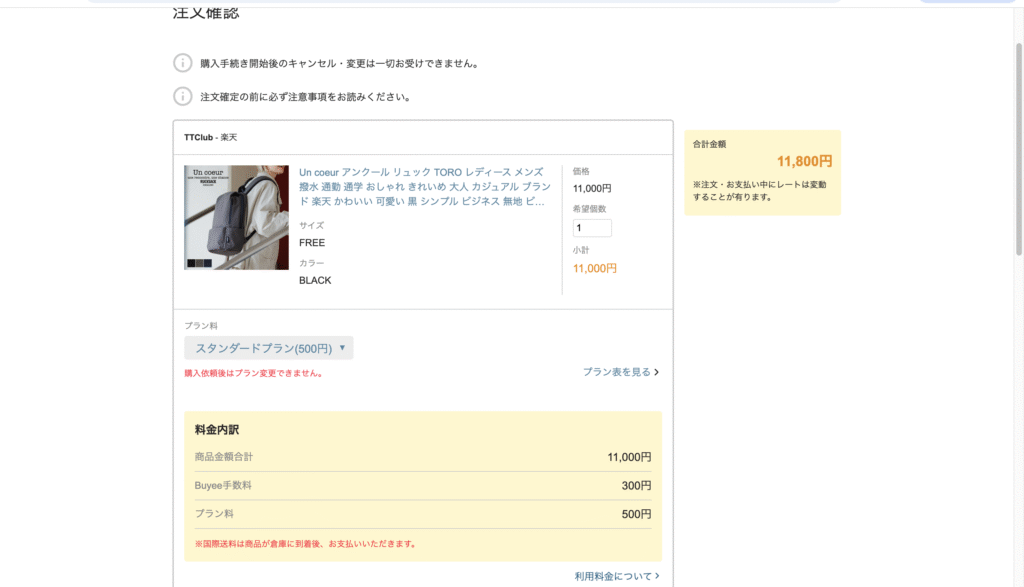This screenshot has height=587, width=1024.
Task: Click the TTClub - 楽天 store name
Action: 210,137
